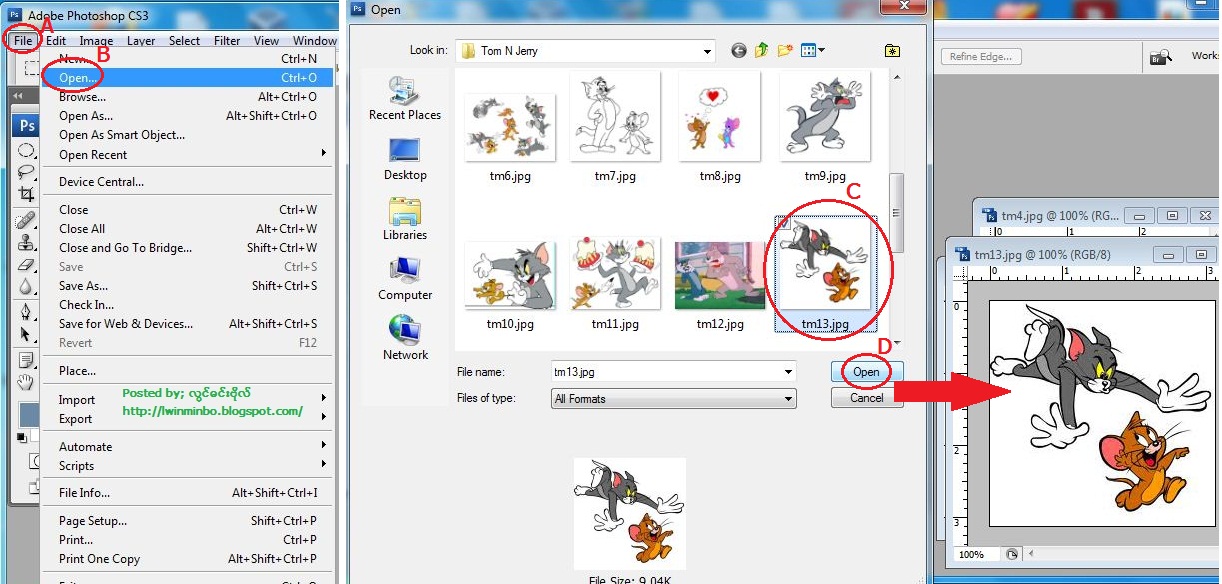Open Recent Places in the sidebar
Image resolution: width=1222 pixels, height=584 pixels.
[405, 98]
